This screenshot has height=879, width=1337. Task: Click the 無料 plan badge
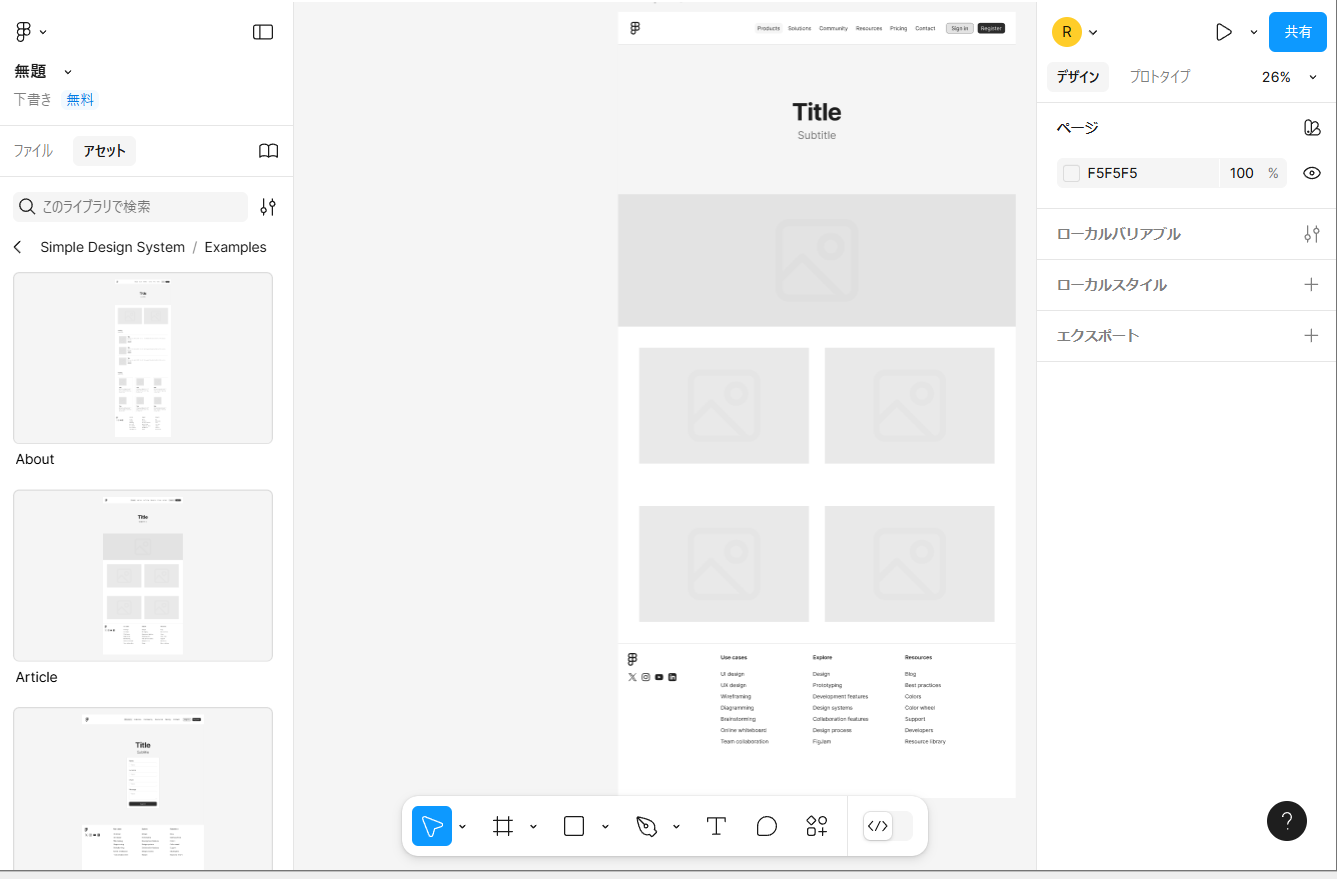(80, 99)
